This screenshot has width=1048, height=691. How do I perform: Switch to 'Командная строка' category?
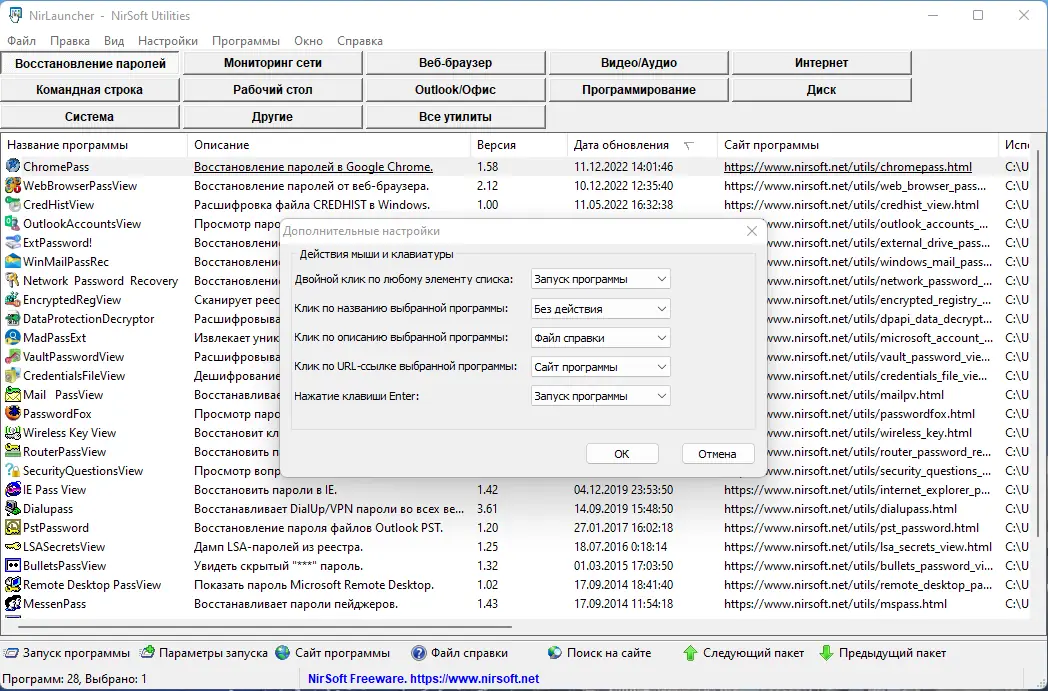coord(90,90)
